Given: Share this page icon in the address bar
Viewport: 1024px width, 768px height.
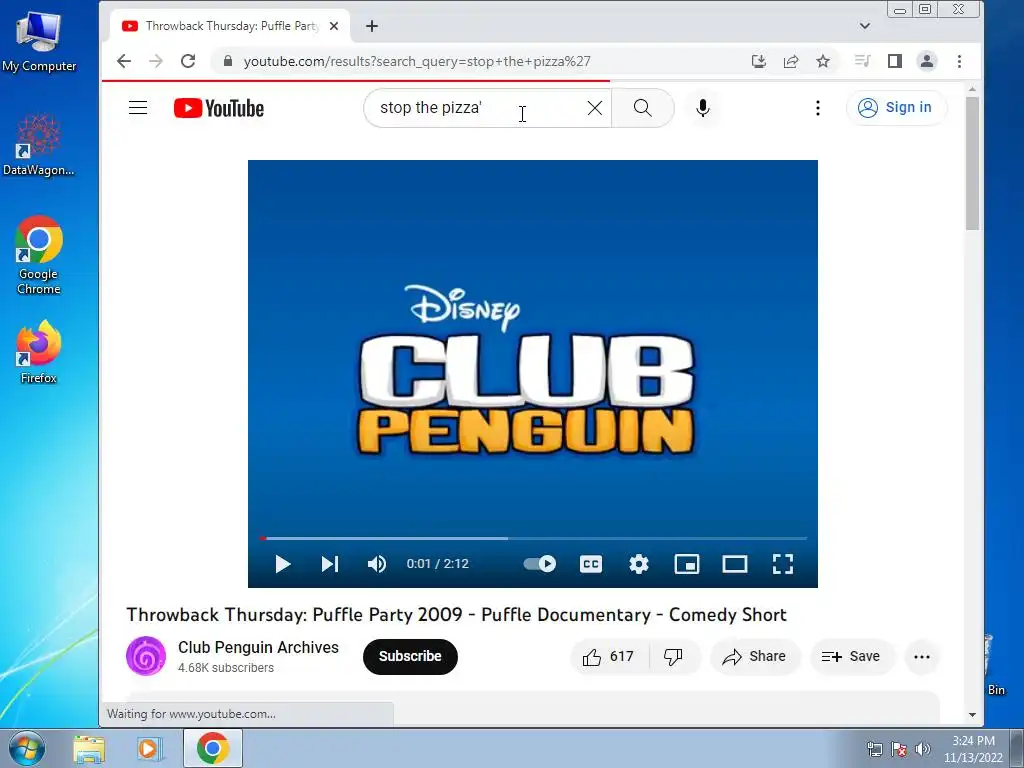Looking at the screenshot, I should tap(791, 61).
